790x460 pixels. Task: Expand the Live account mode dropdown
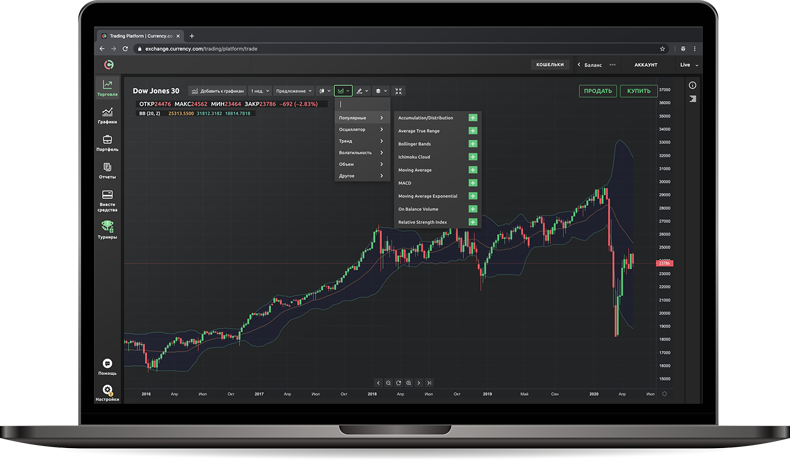point(688,65)
